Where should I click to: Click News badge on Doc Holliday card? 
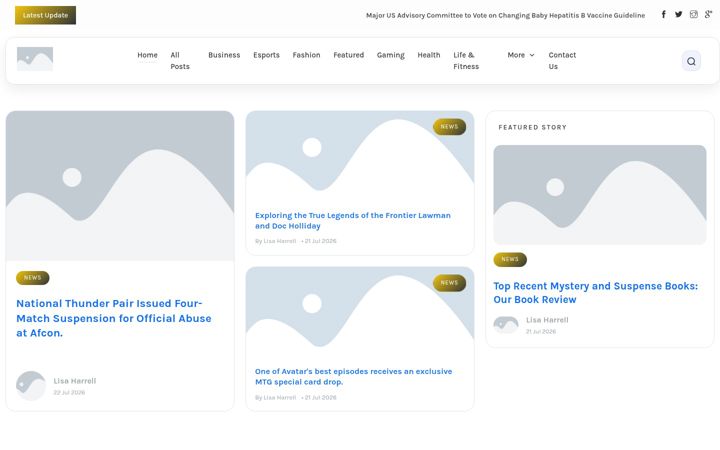point(450,127)
